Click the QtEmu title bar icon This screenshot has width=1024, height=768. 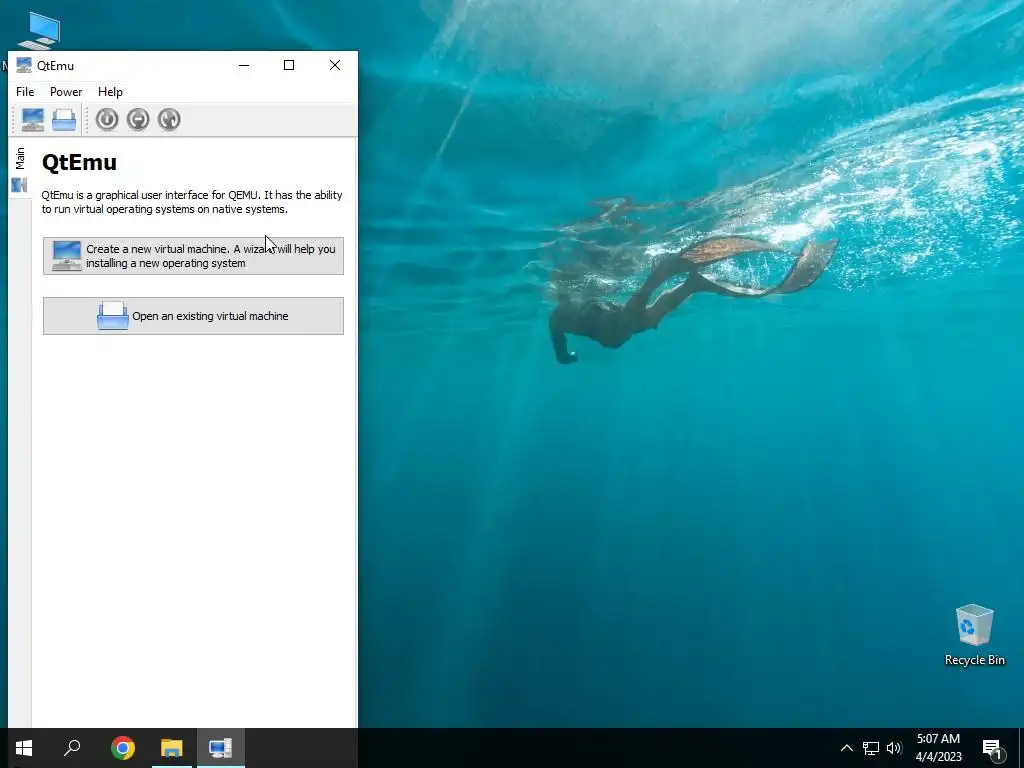point(24,65)
